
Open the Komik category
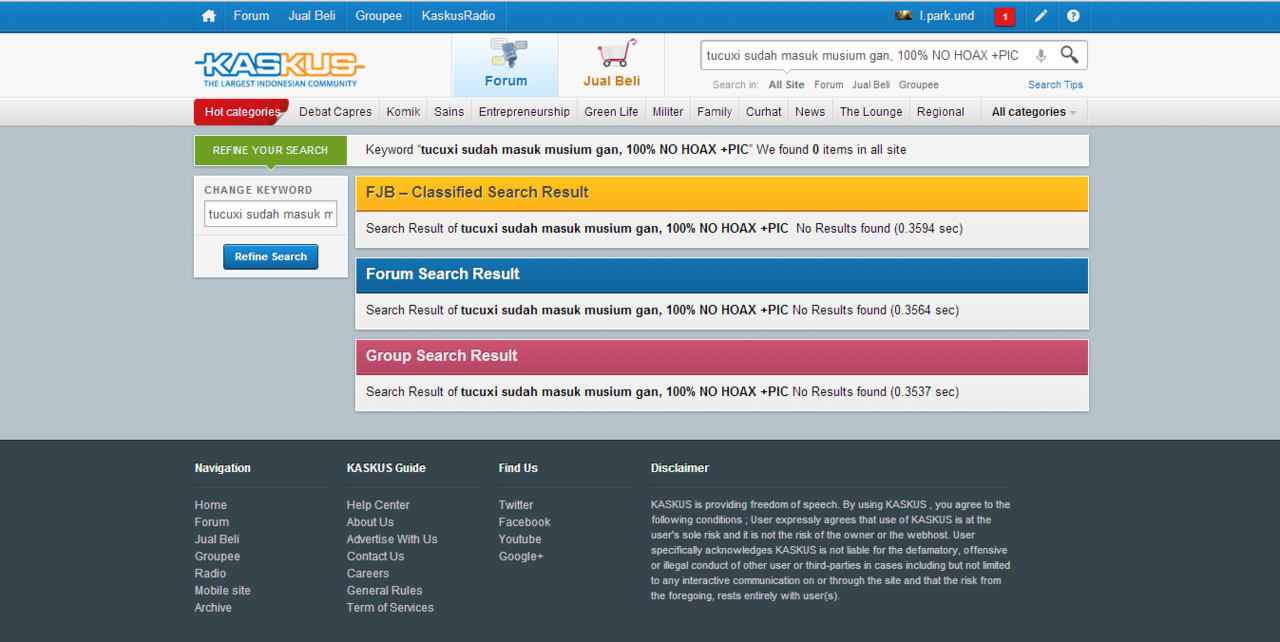403,112
